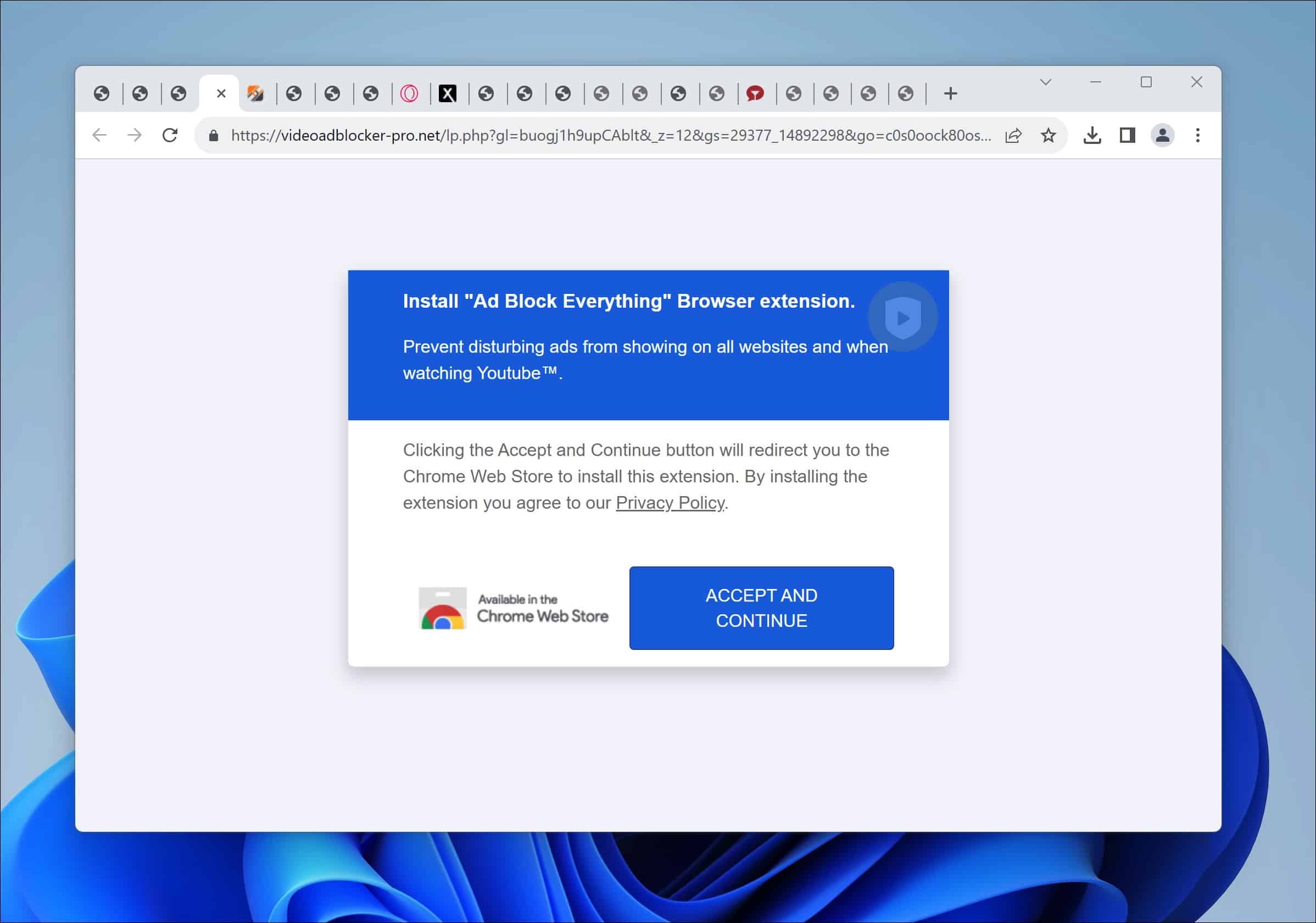The image size is (1316, 923).
Task: Close the browser window
Action: 1197,82
